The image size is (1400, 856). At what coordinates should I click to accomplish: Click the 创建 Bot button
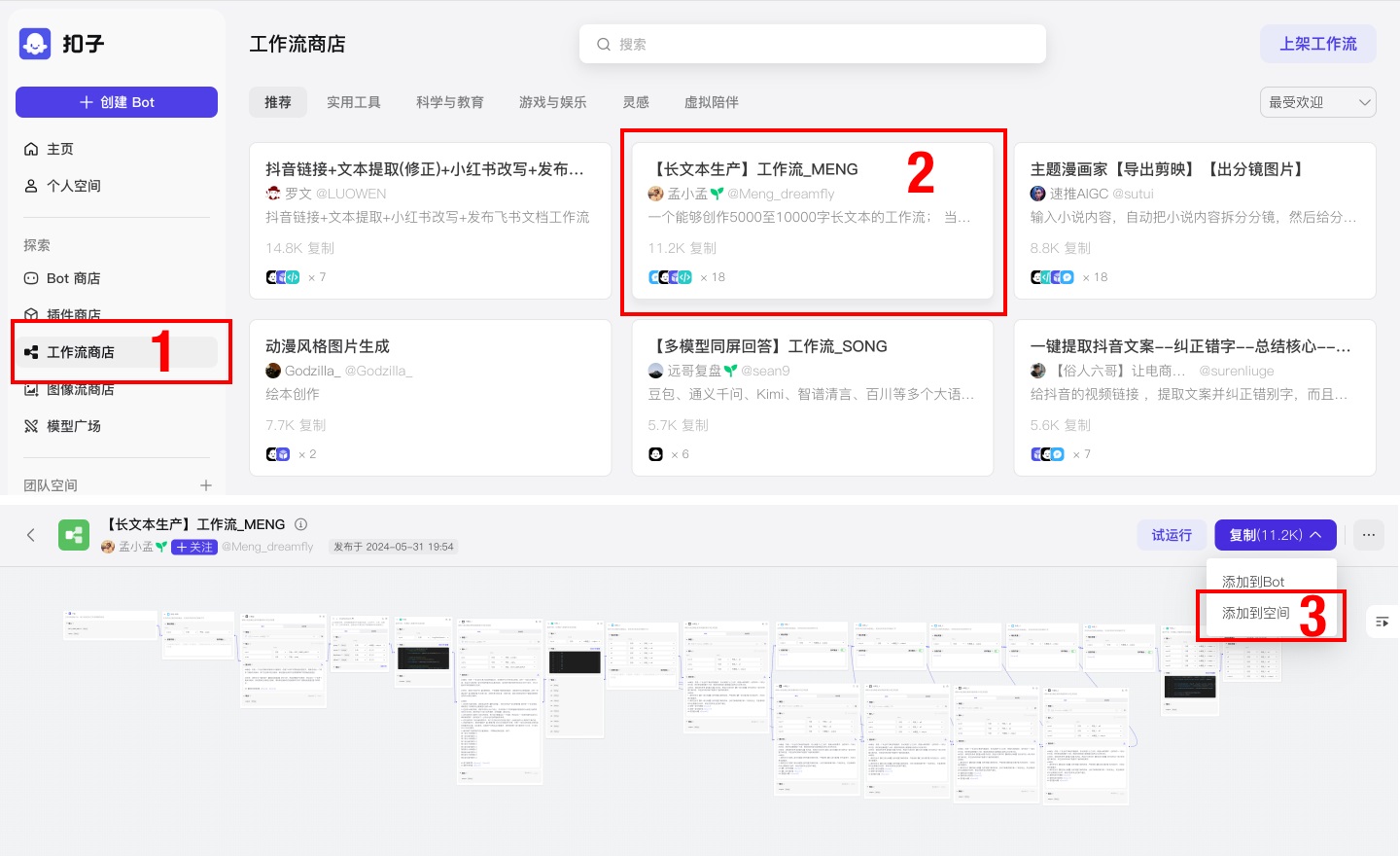pyautogui.click(x=117, y=102)
